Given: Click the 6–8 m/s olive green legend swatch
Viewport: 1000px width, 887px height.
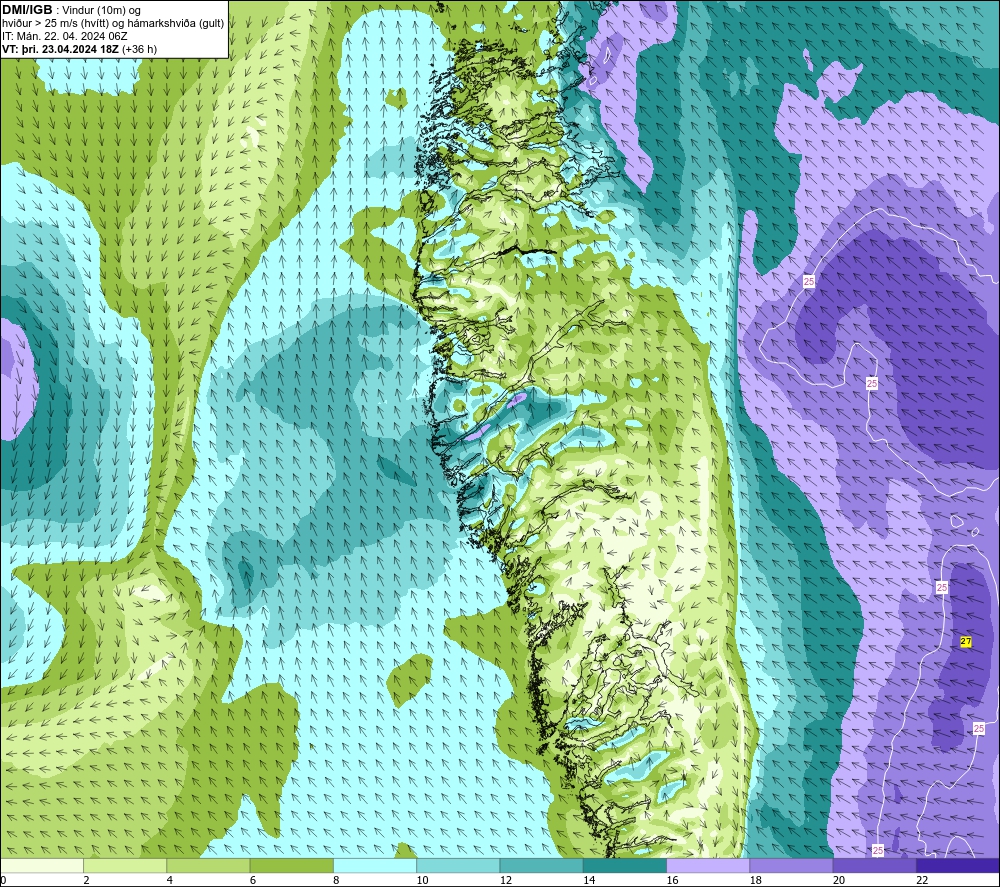Looking at the screenshot, I should point(291,866).
